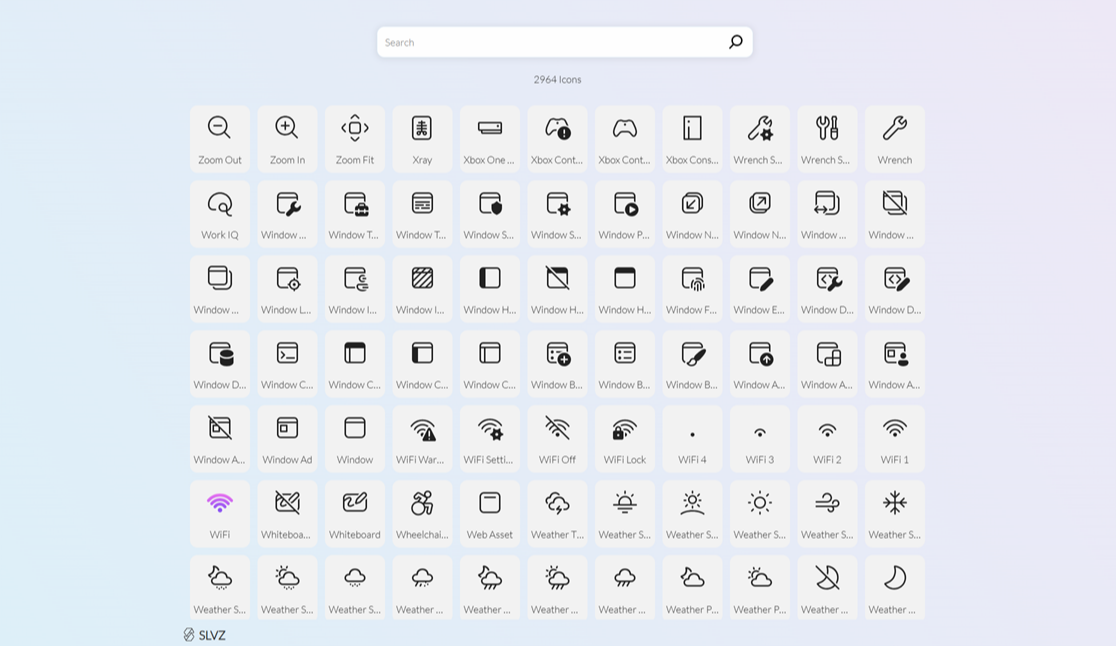Choose the Zoom Fit icon

(354, 139)
